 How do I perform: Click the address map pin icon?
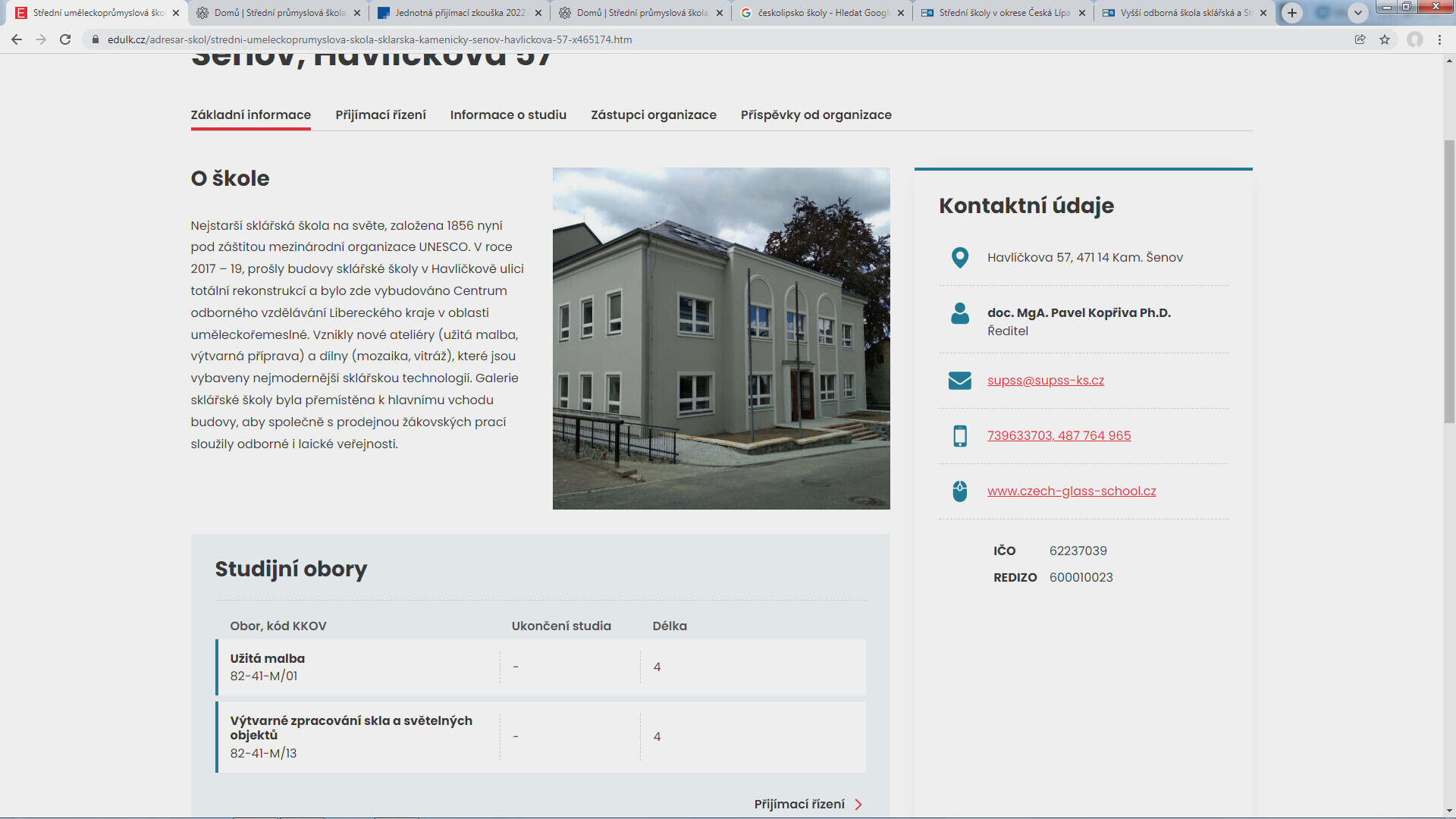pyautogui.click(x=960, y=258)
